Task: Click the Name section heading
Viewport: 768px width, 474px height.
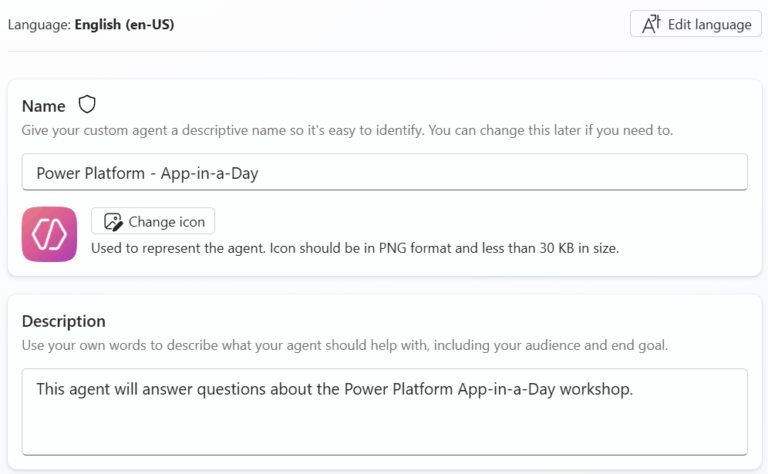Action: [44, 106]
